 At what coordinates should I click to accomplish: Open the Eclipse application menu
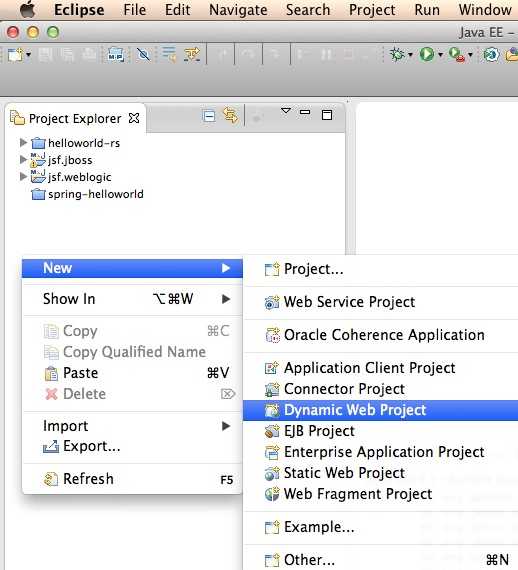click(x=79, y=10)
